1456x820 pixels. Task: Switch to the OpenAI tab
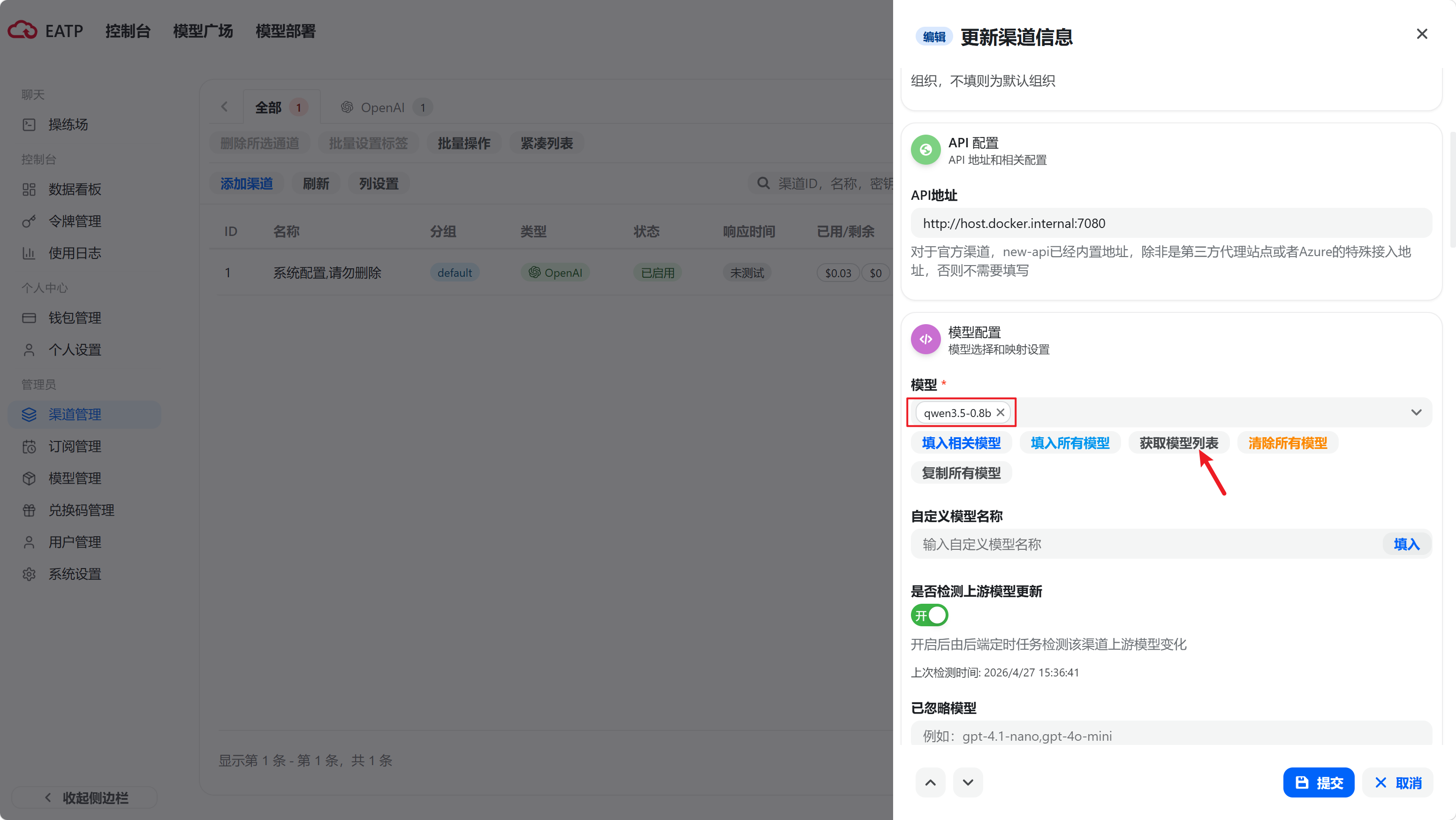(386, 107)
